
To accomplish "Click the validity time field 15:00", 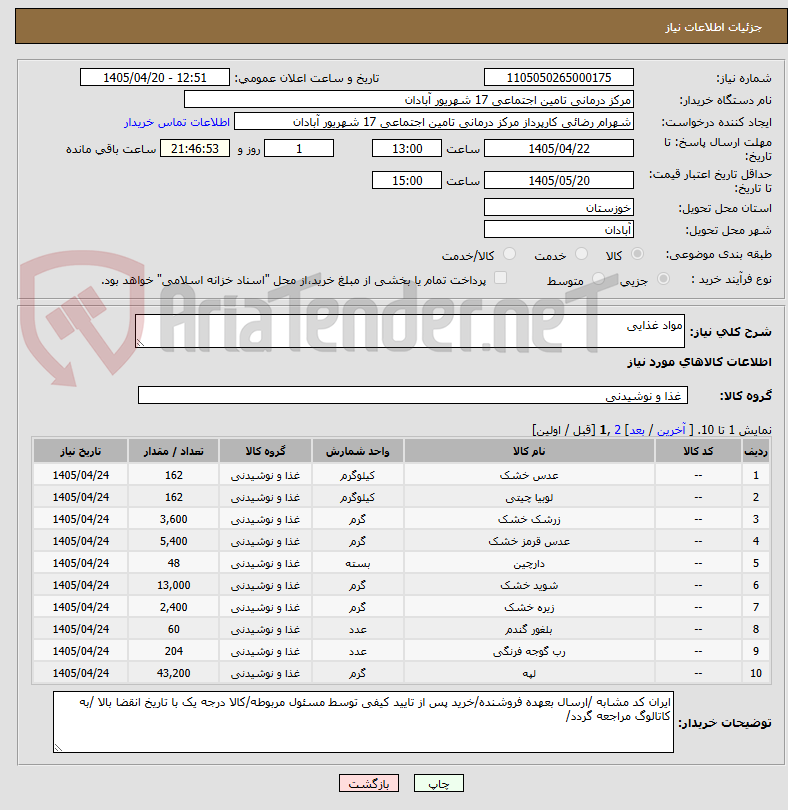I will 407,180.
